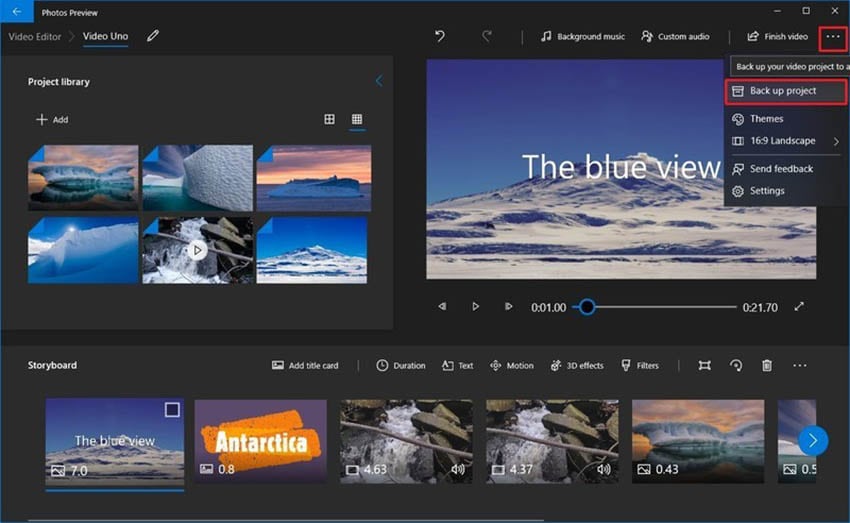Screen dimensions: 850x523
Task: Step back one frame in preview
Action: click(x=442, y=307)
